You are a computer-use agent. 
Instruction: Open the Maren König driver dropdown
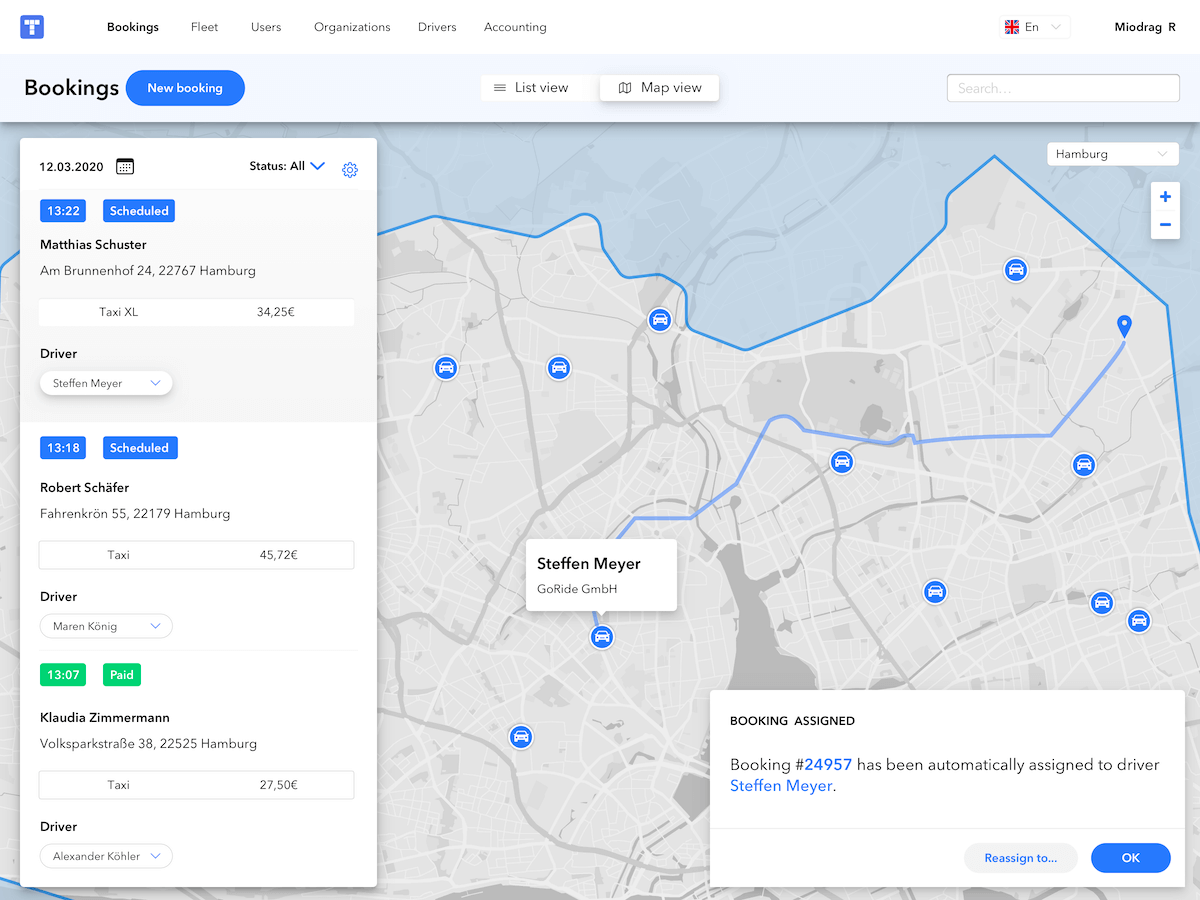click(106, 625)
